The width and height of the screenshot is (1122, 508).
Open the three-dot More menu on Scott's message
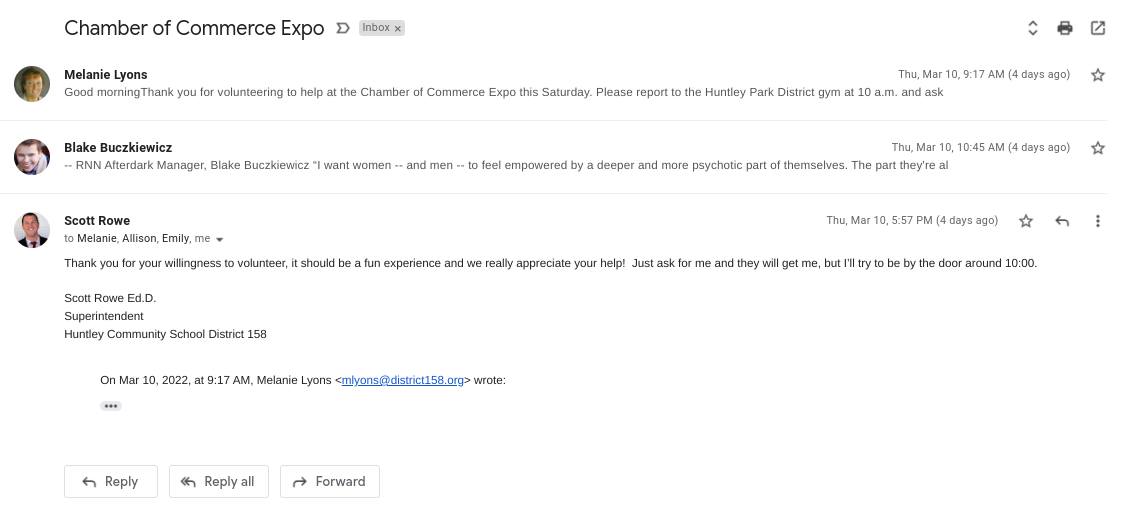1098,221
